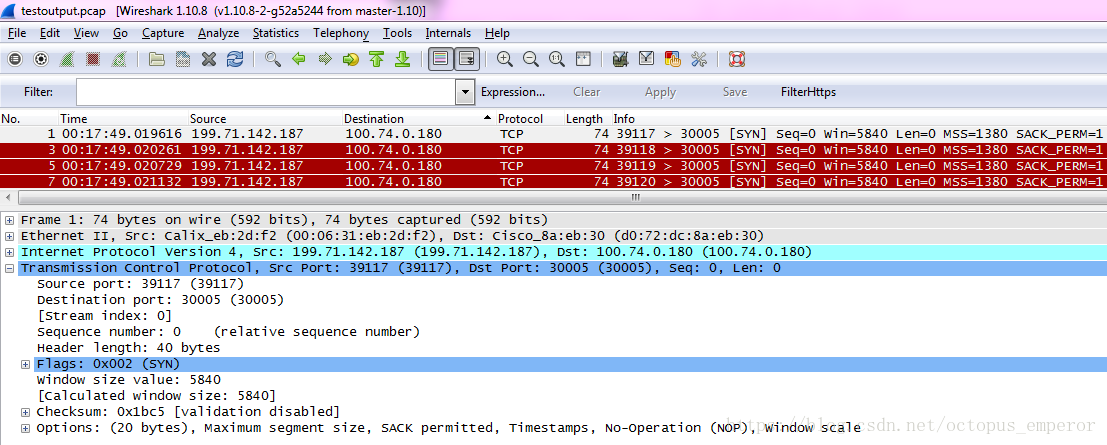Click the Apply filter button
The height and width of the screenshot is (445, 1107).
tap(660, 92)
